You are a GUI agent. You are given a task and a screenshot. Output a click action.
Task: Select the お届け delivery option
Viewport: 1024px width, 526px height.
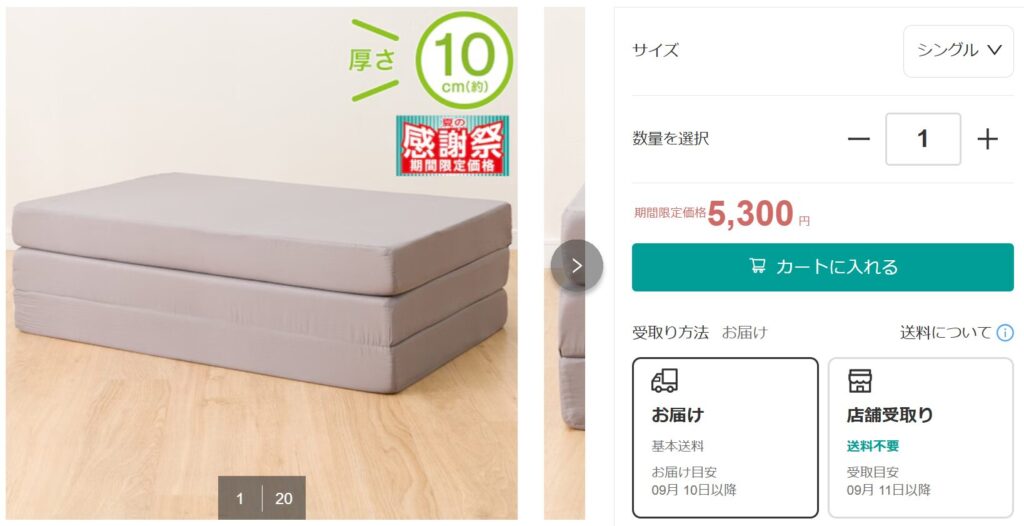coord(725,438)
